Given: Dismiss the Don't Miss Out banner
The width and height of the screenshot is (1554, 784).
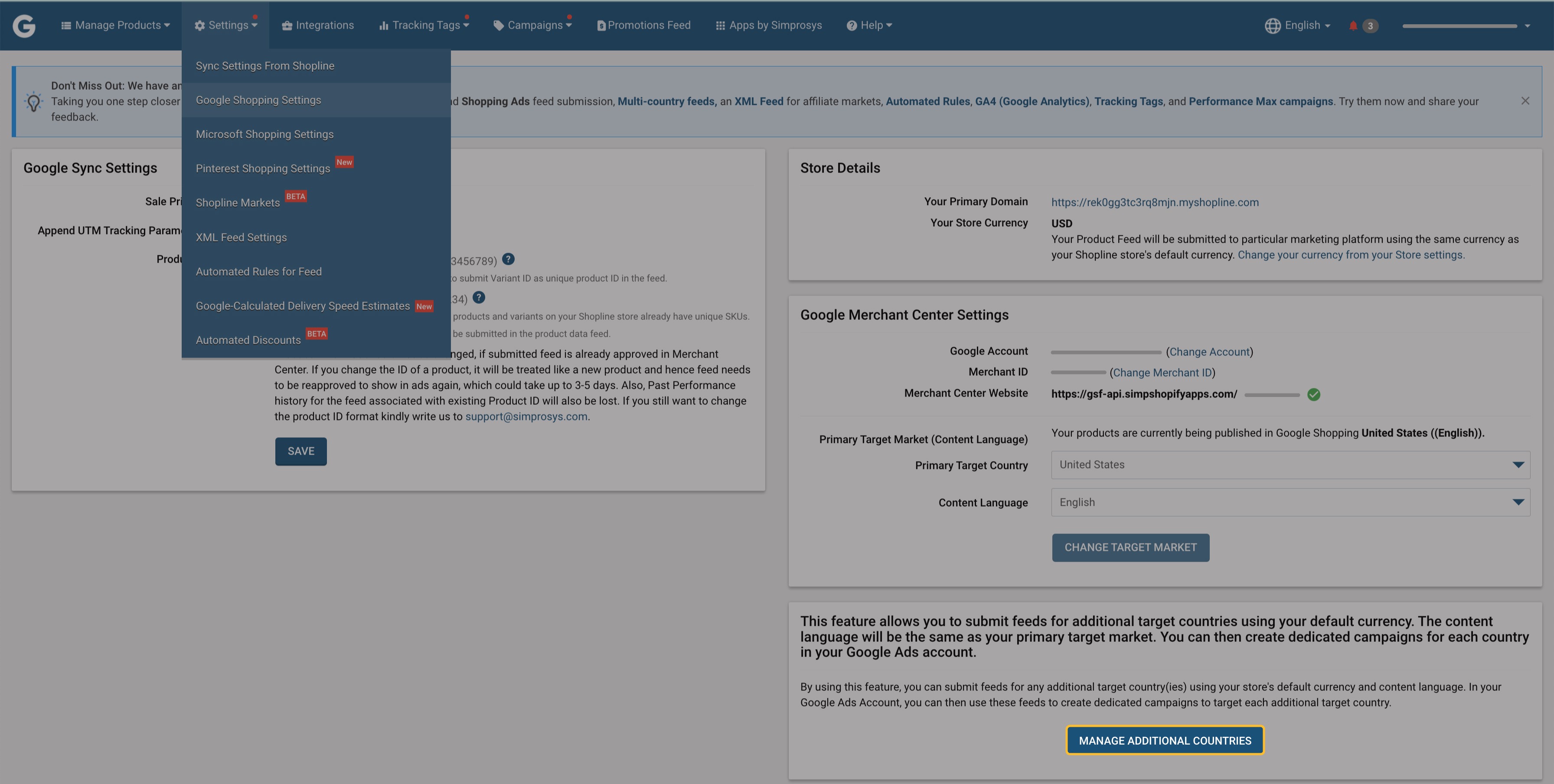Looking at the screenshot, I should pyautogui.click(x=1525, y=101).
